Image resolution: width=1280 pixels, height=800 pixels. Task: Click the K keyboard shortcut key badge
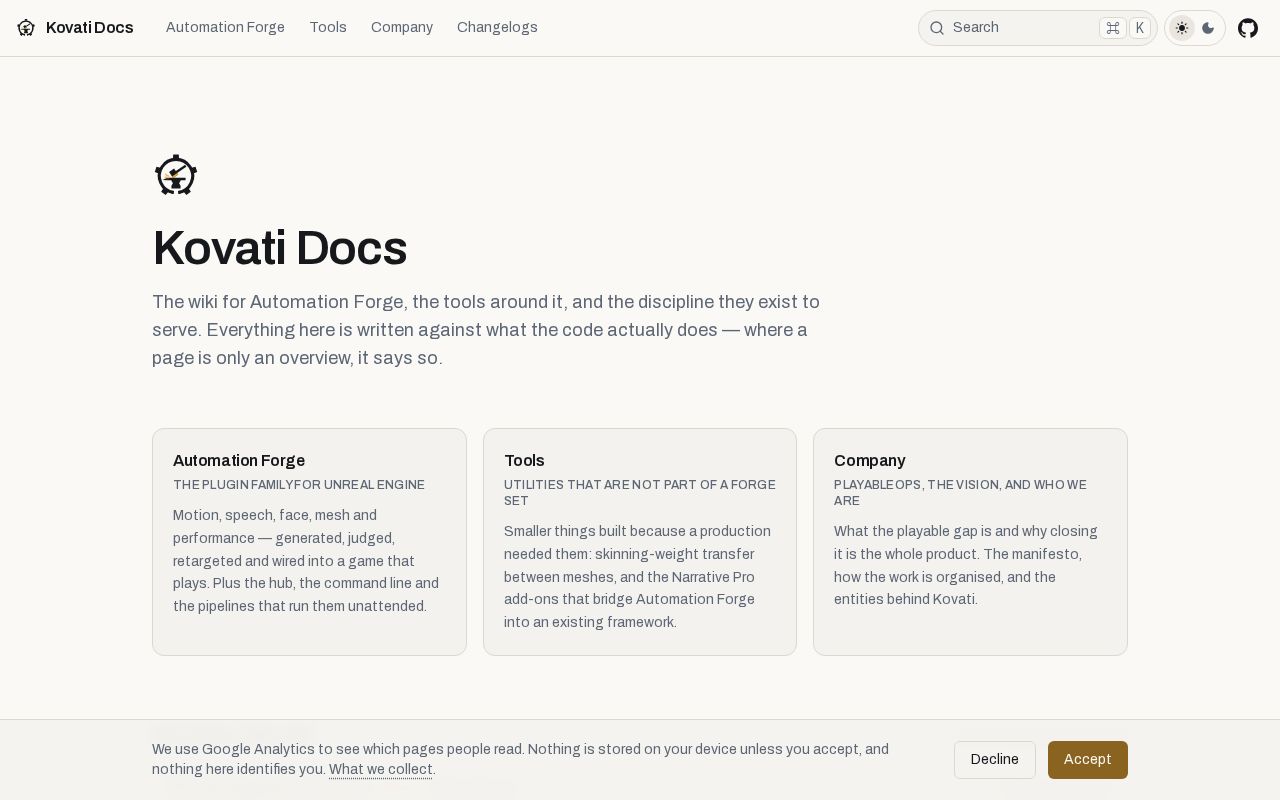[1140, 28]
